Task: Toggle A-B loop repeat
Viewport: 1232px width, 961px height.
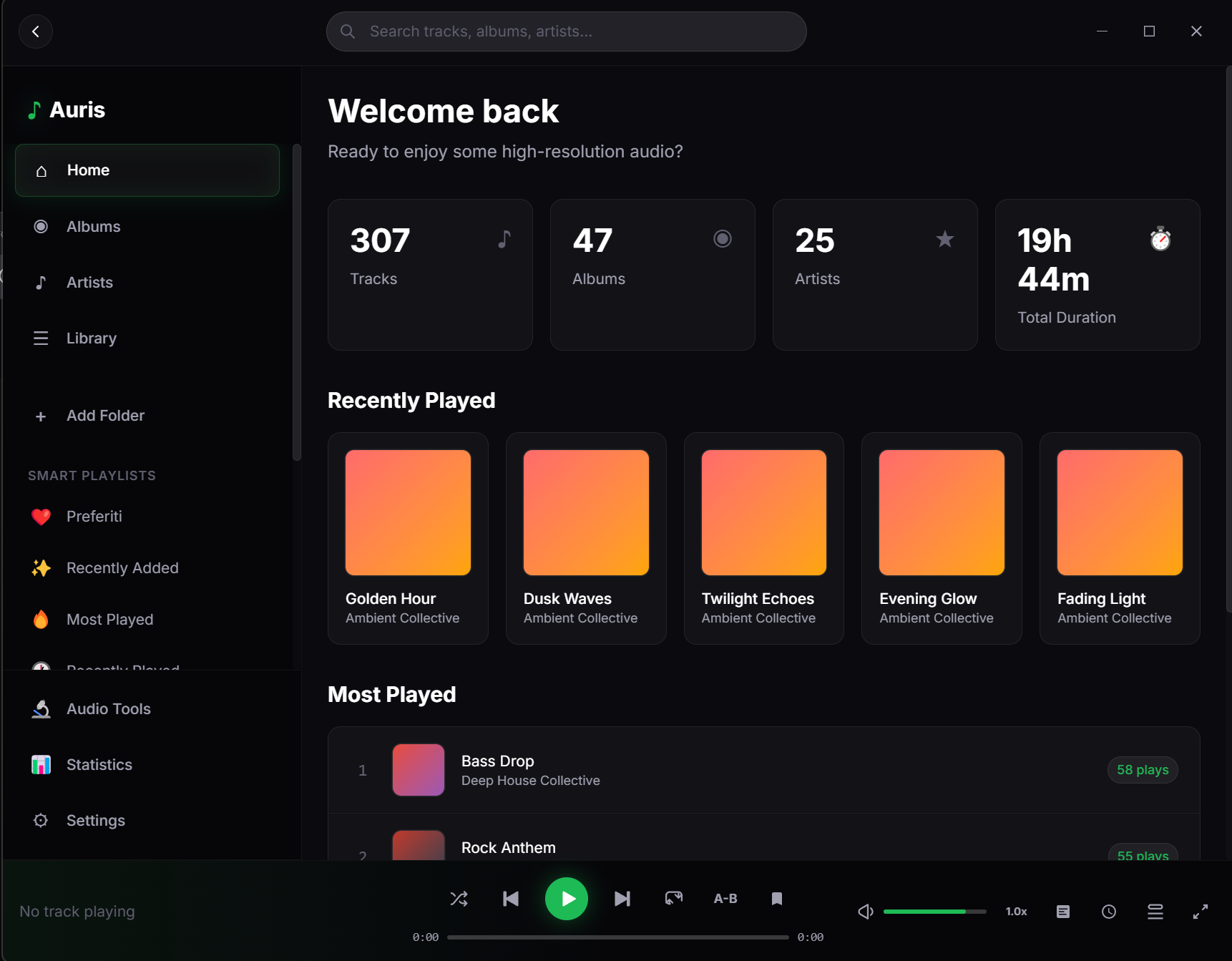Action: coord(725,899)
